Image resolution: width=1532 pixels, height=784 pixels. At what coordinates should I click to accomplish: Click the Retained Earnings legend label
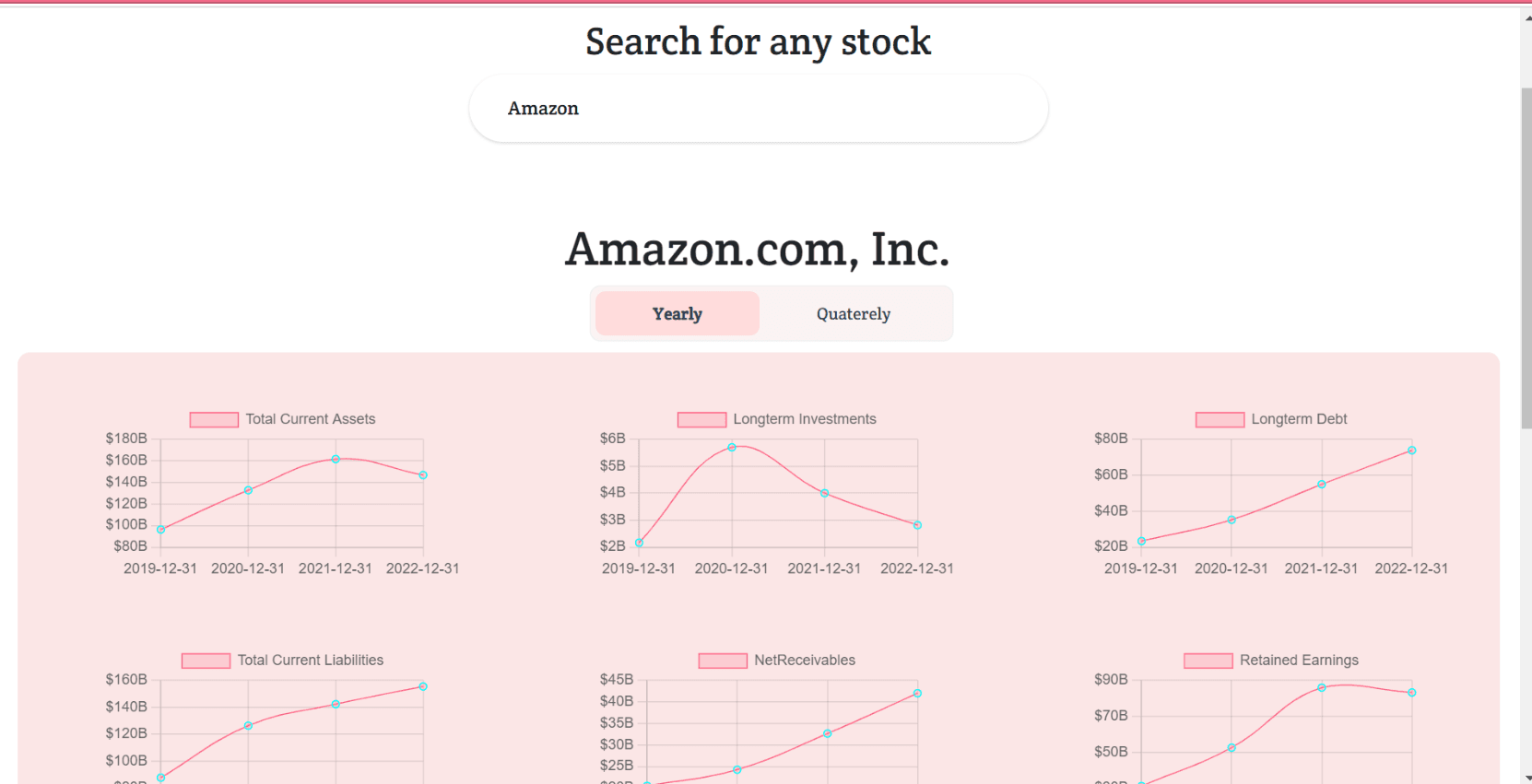[1299, 661]
